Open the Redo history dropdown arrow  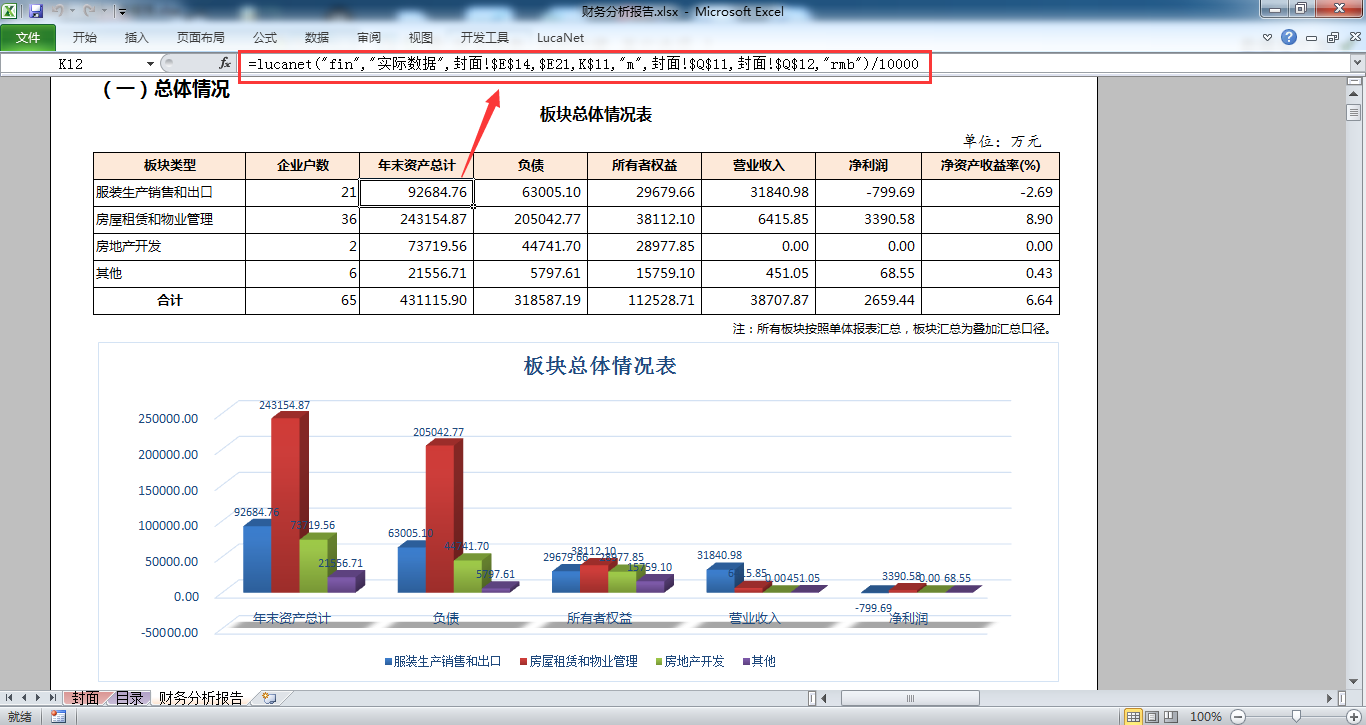(x=102, y=12)
